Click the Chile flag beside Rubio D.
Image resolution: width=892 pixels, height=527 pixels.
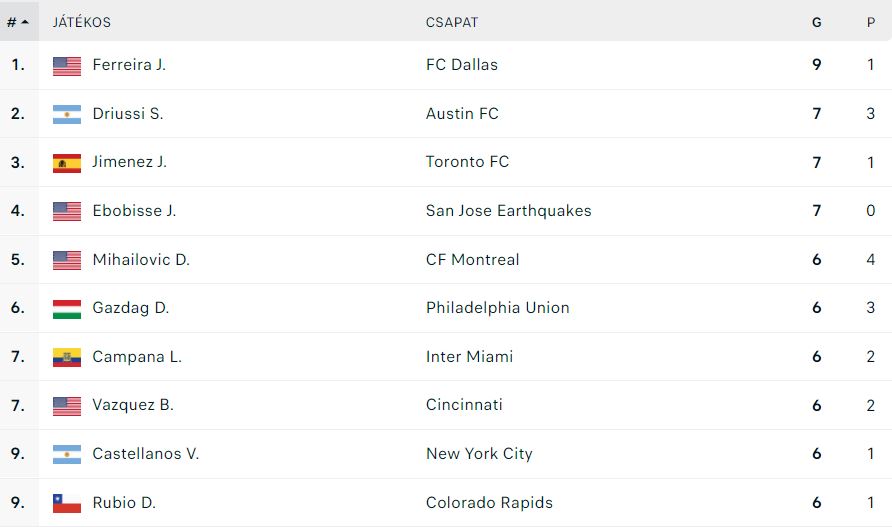(67, 503)
